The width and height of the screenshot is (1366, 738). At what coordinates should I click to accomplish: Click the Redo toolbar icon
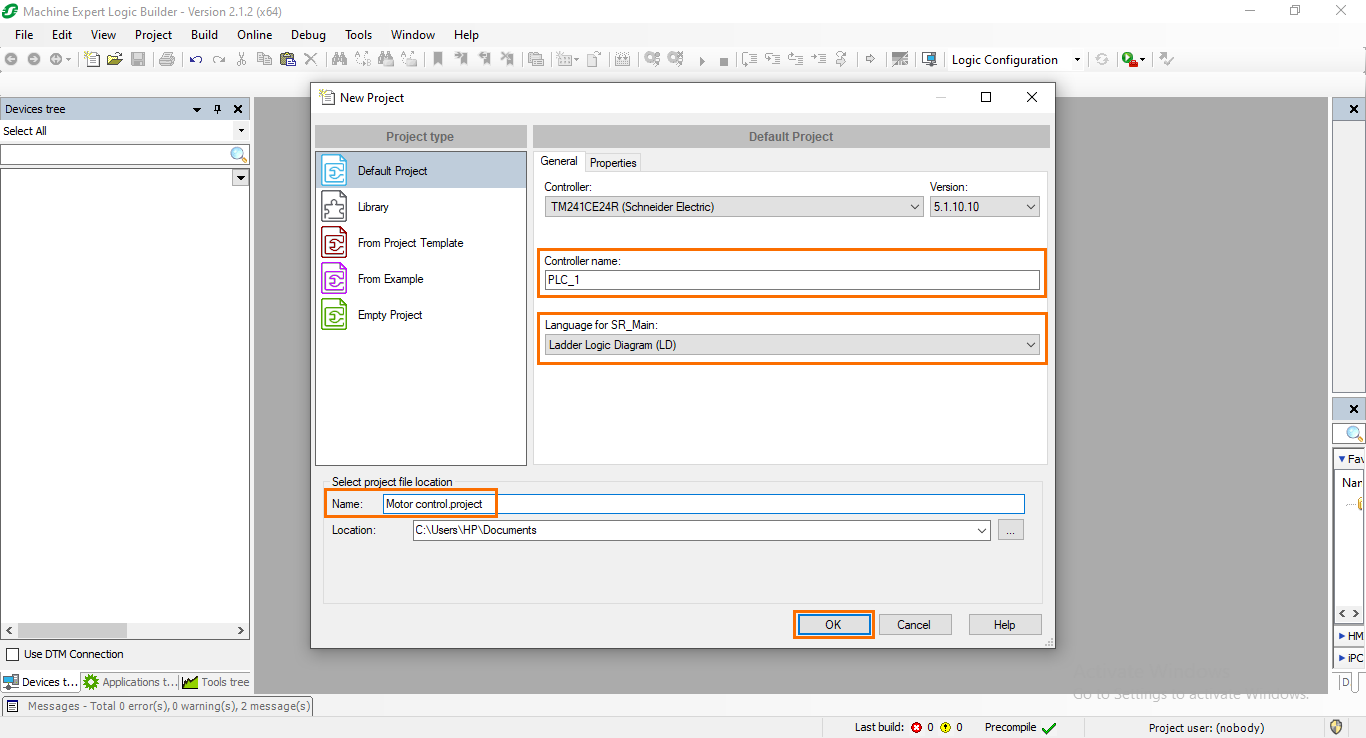[219, 59]
